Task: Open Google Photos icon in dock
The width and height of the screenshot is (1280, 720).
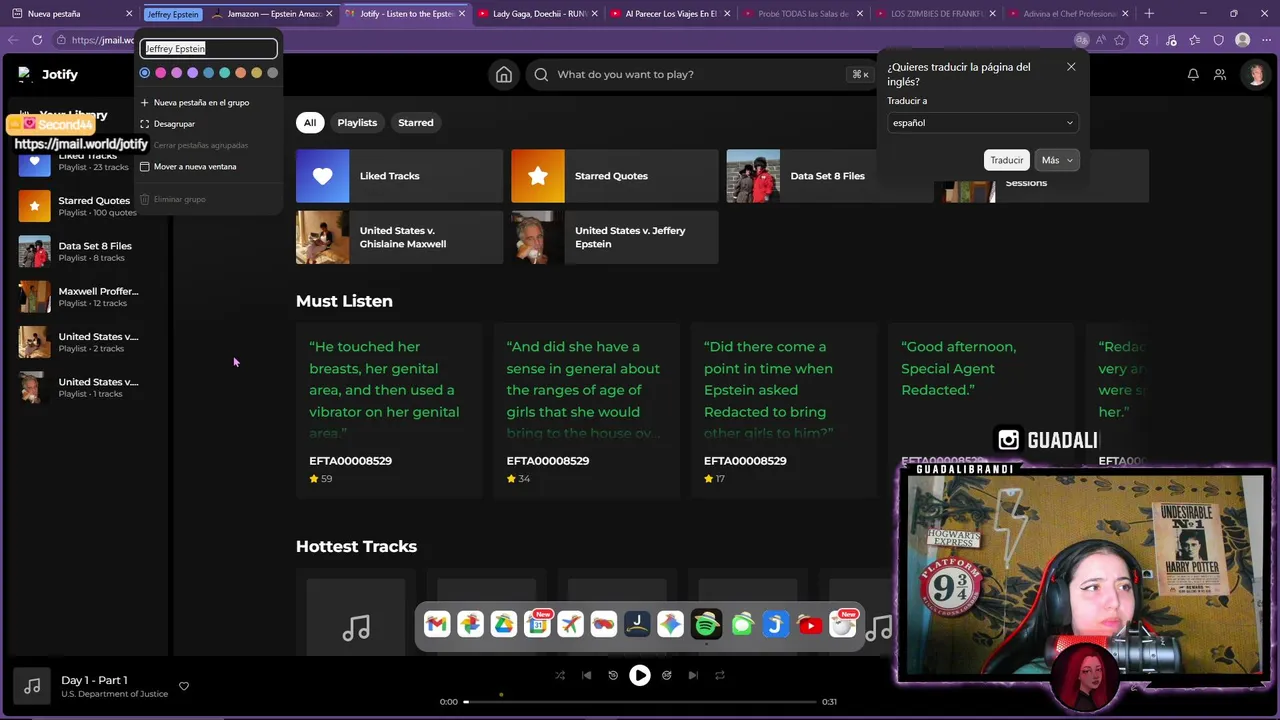Action: click(470, 625)
